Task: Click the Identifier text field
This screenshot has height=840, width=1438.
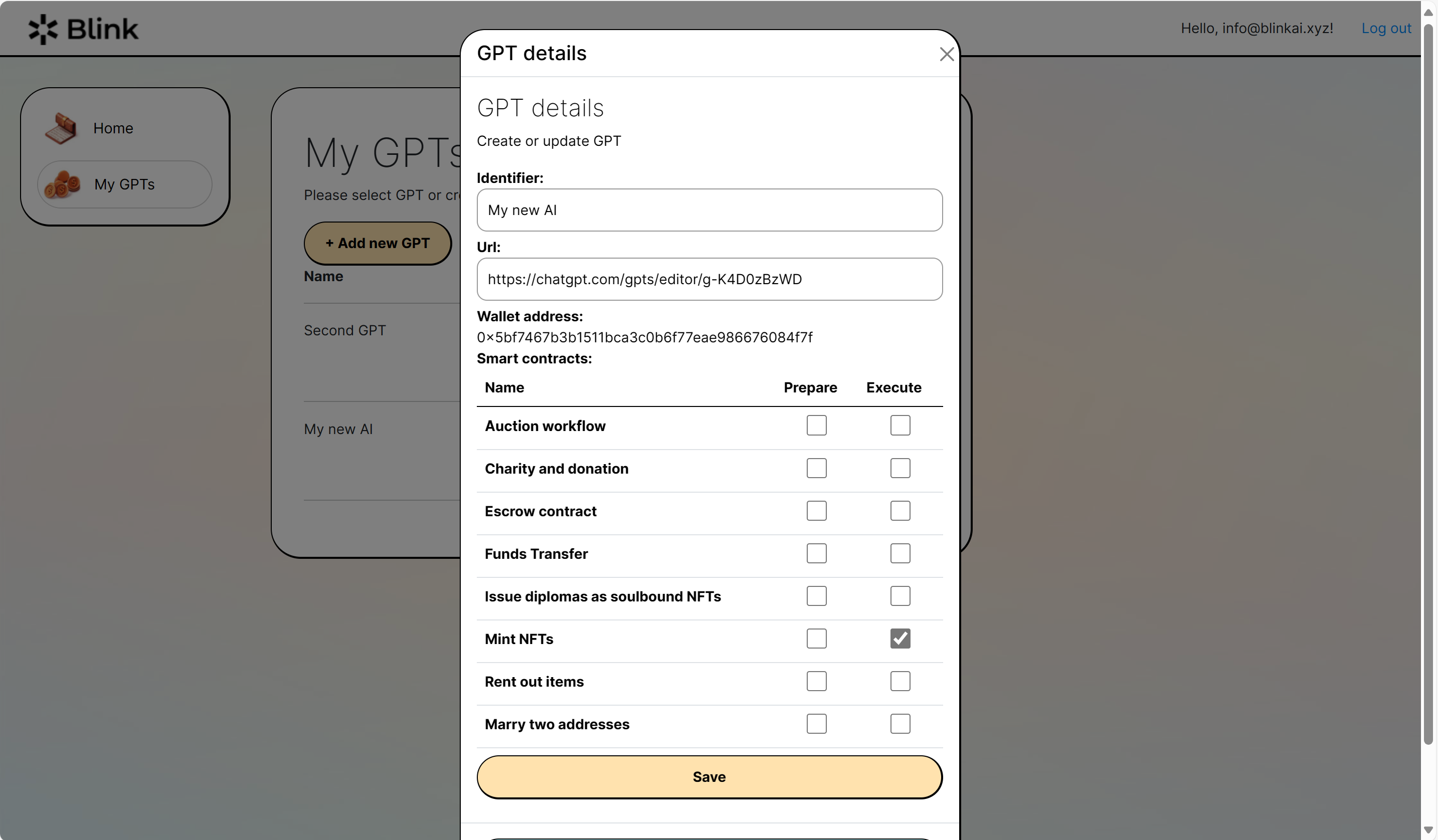Action: click(x=709, y=211)
